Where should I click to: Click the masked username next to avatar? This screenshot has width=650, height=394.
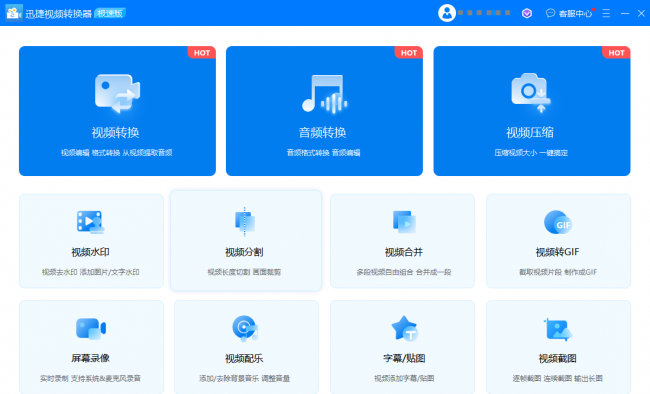tap(484, 13)
